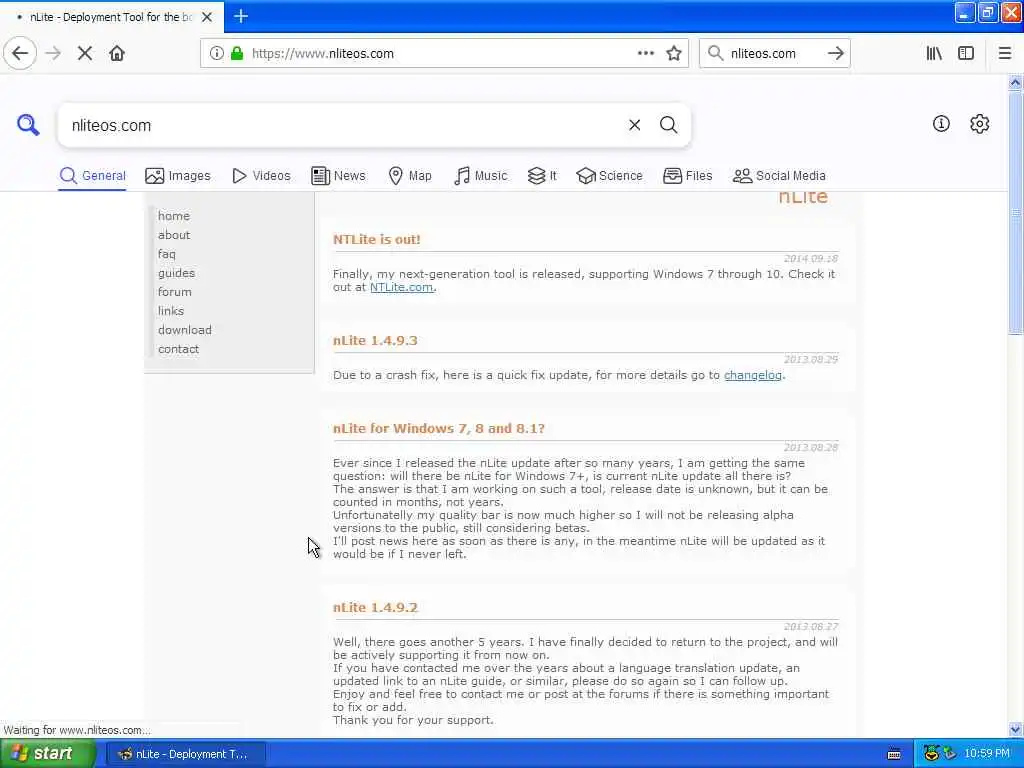Switch to the Map search tab
This screenshot has height=768, width=1024.
click(x=409, y=176)
